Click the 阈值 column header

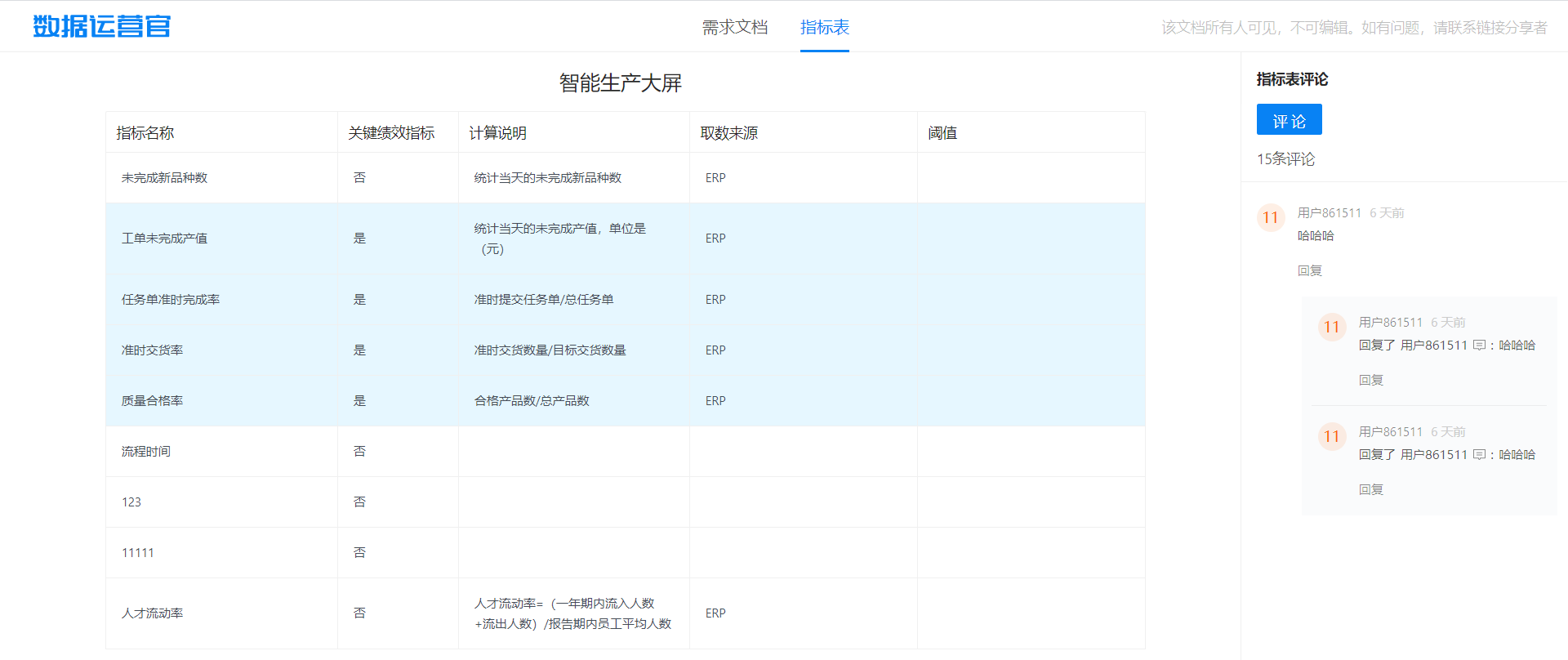click(942, 133)
